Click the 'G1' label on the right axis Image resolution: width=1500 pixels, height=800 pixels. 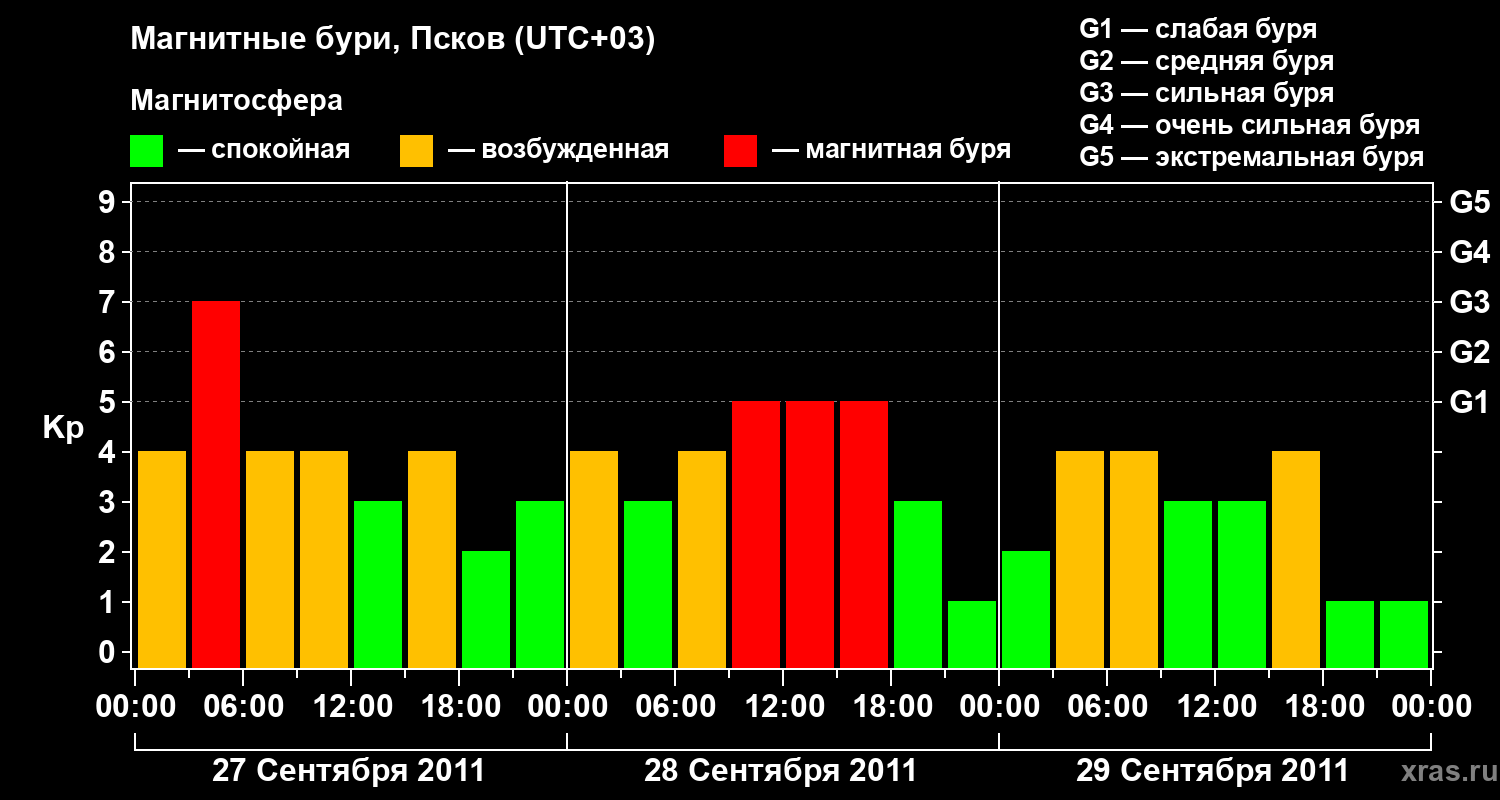coord(1470,402)
